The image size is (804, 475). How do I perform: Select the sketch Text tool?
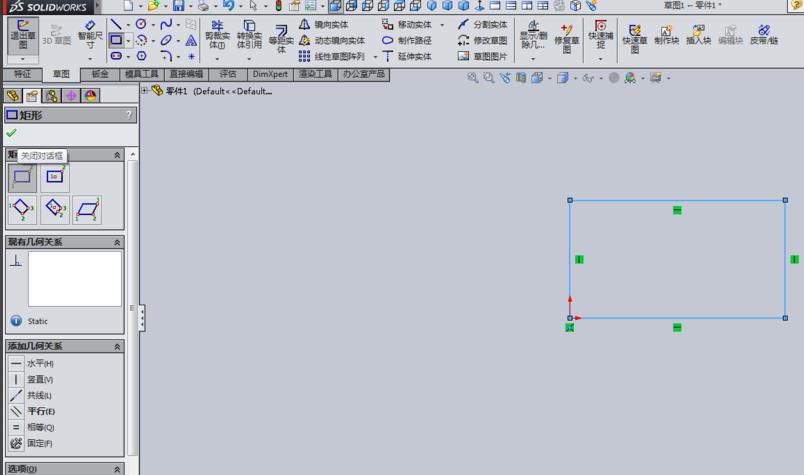pos(191,40)
